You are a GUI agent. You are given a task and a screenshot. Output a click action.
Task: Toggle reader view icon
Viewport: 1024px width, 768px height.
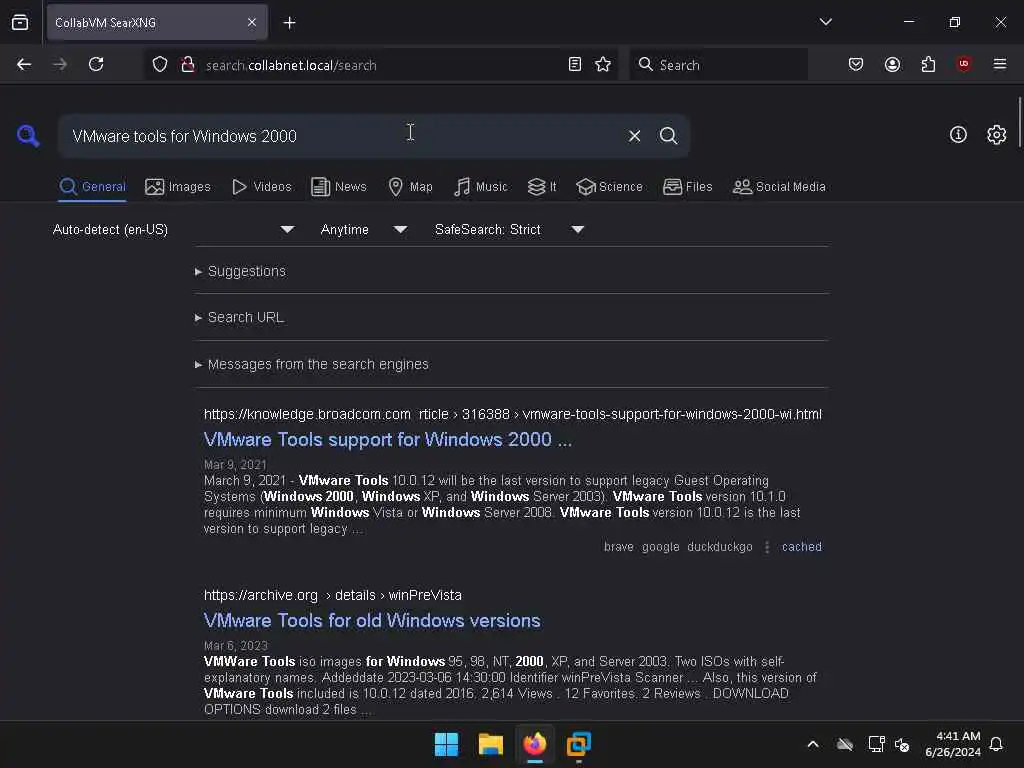(575, 65)
